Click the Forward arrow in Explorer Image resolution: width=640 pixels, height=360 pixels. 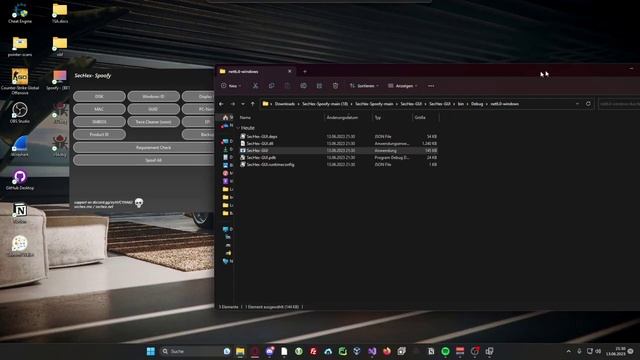233,104
